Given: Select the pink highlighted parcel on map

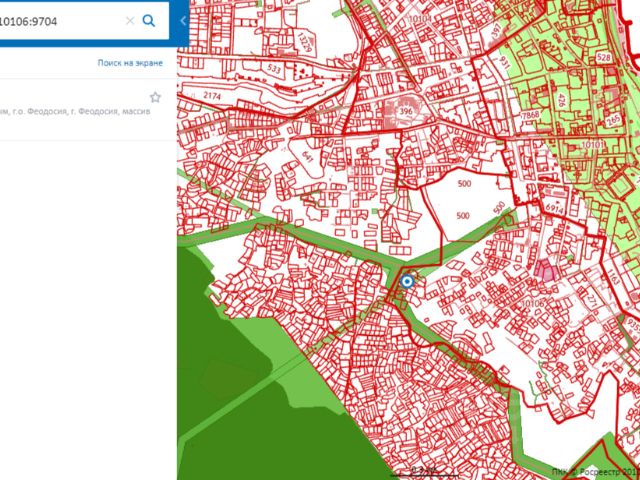Looking at the screenshot, I should point(547,270).
